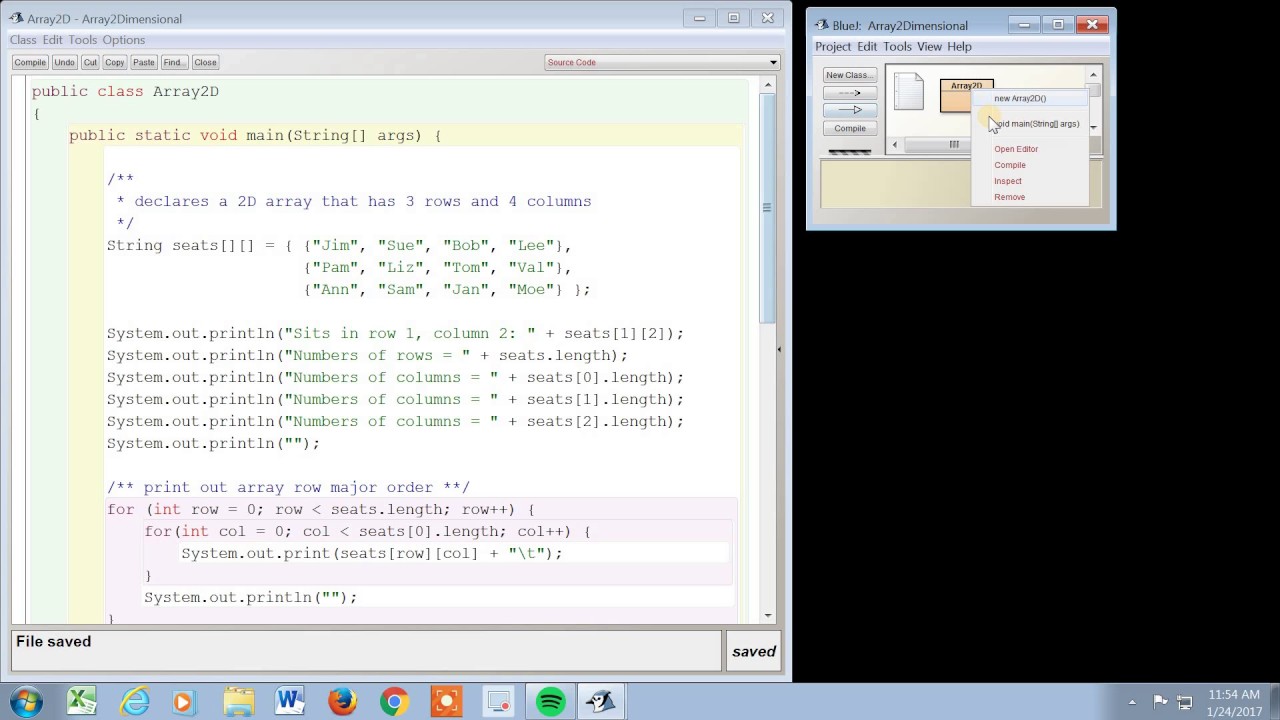This screenshot has width=1280, height=720.
Task: Click the network icon in the system tray
Action: click(1185, 702)
